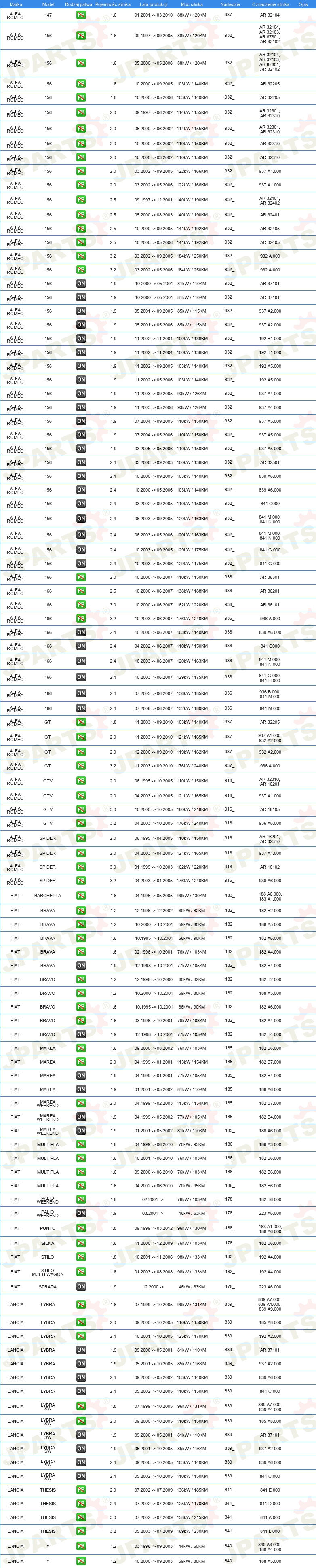Click petrol icon in Alfa GTV 3.0 row
Viewport: 316px width, 1568px height.
pyautogui.click(x=81, y=809)
